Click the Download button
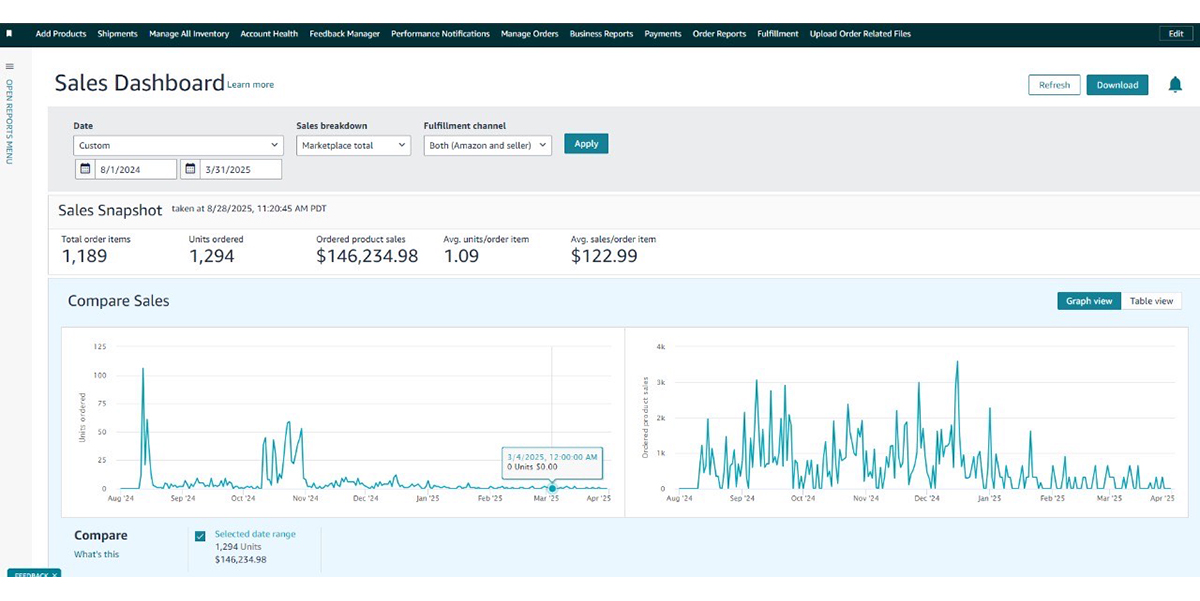Image resolution: width=1200 pixels, height=601 pixels. pos(1117,85)
